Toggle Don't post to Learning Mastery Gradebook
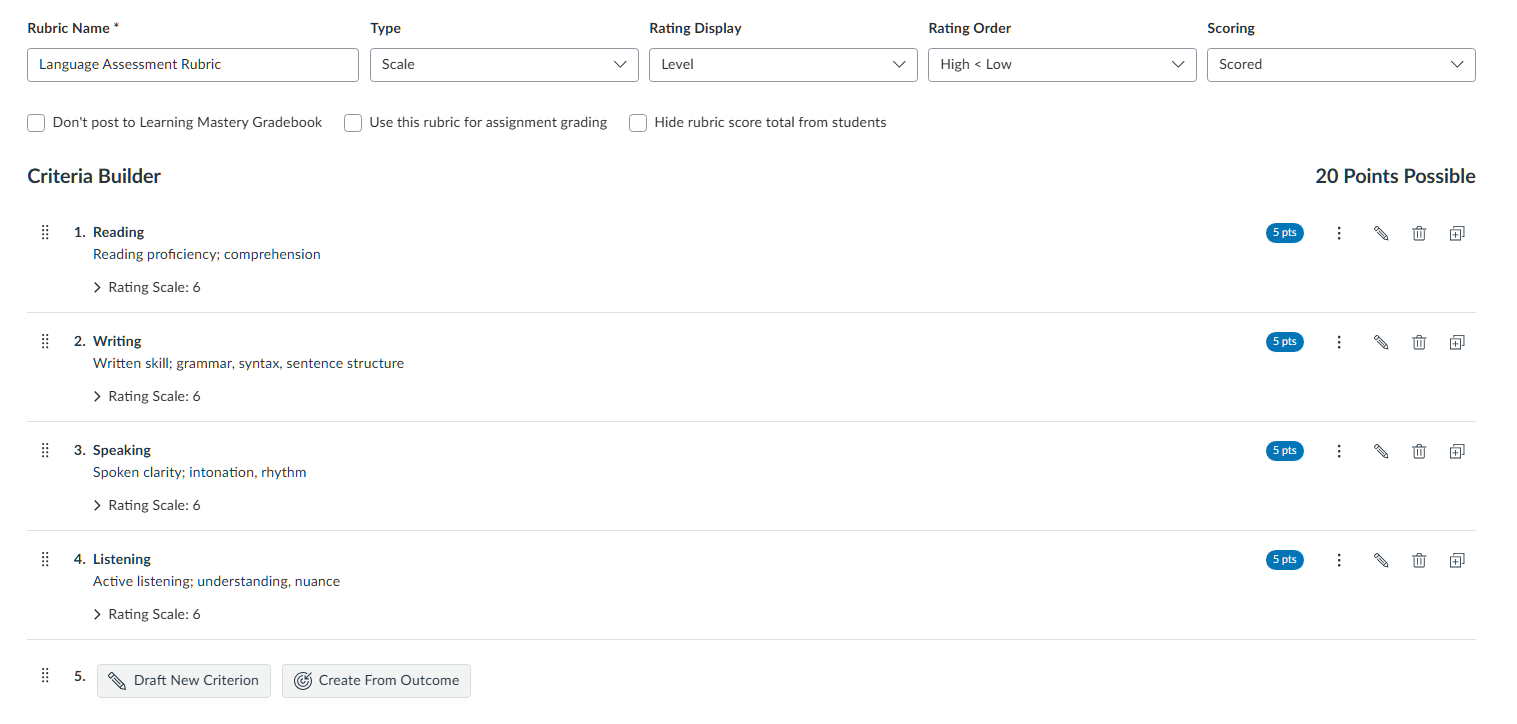Image resolution: width=1517 pixels, height=724 pixels. pos(36,123)
